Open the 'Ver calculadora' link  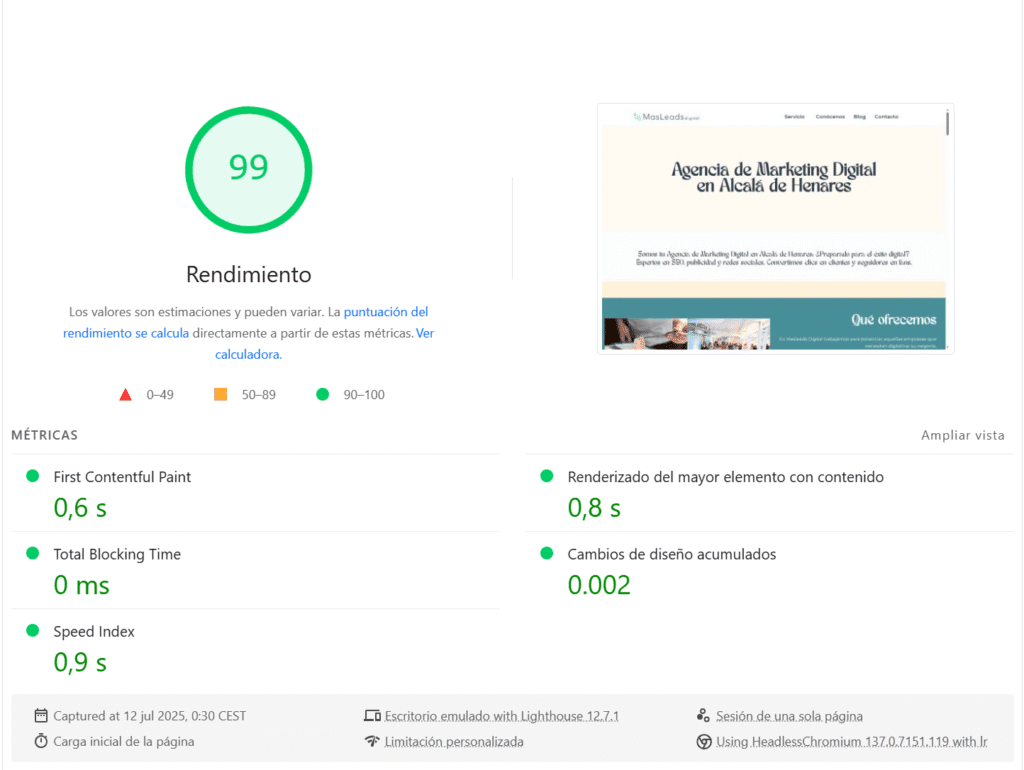246,354
